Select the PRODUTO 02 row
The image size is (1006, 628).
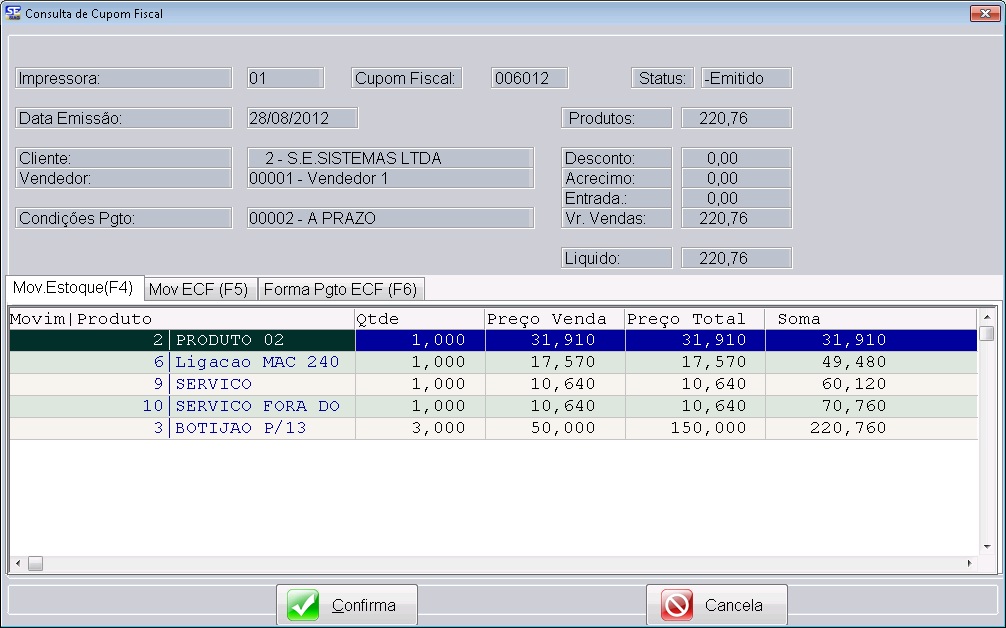coord(262,340)
